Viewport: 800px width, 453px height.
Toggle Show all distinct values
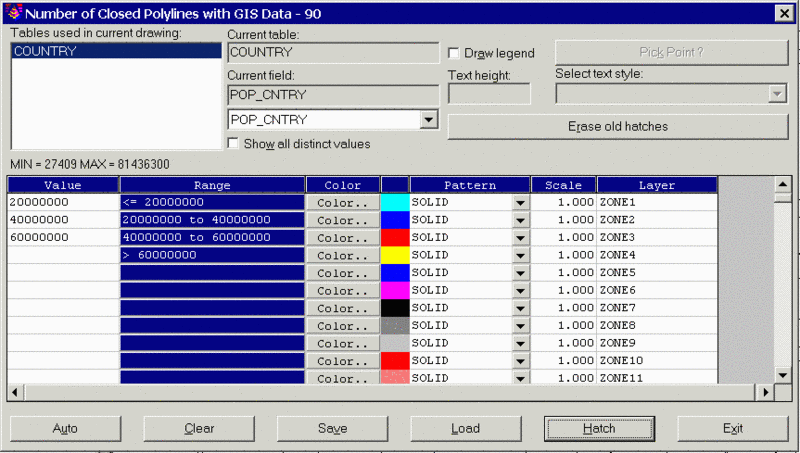tap(233, 143)
